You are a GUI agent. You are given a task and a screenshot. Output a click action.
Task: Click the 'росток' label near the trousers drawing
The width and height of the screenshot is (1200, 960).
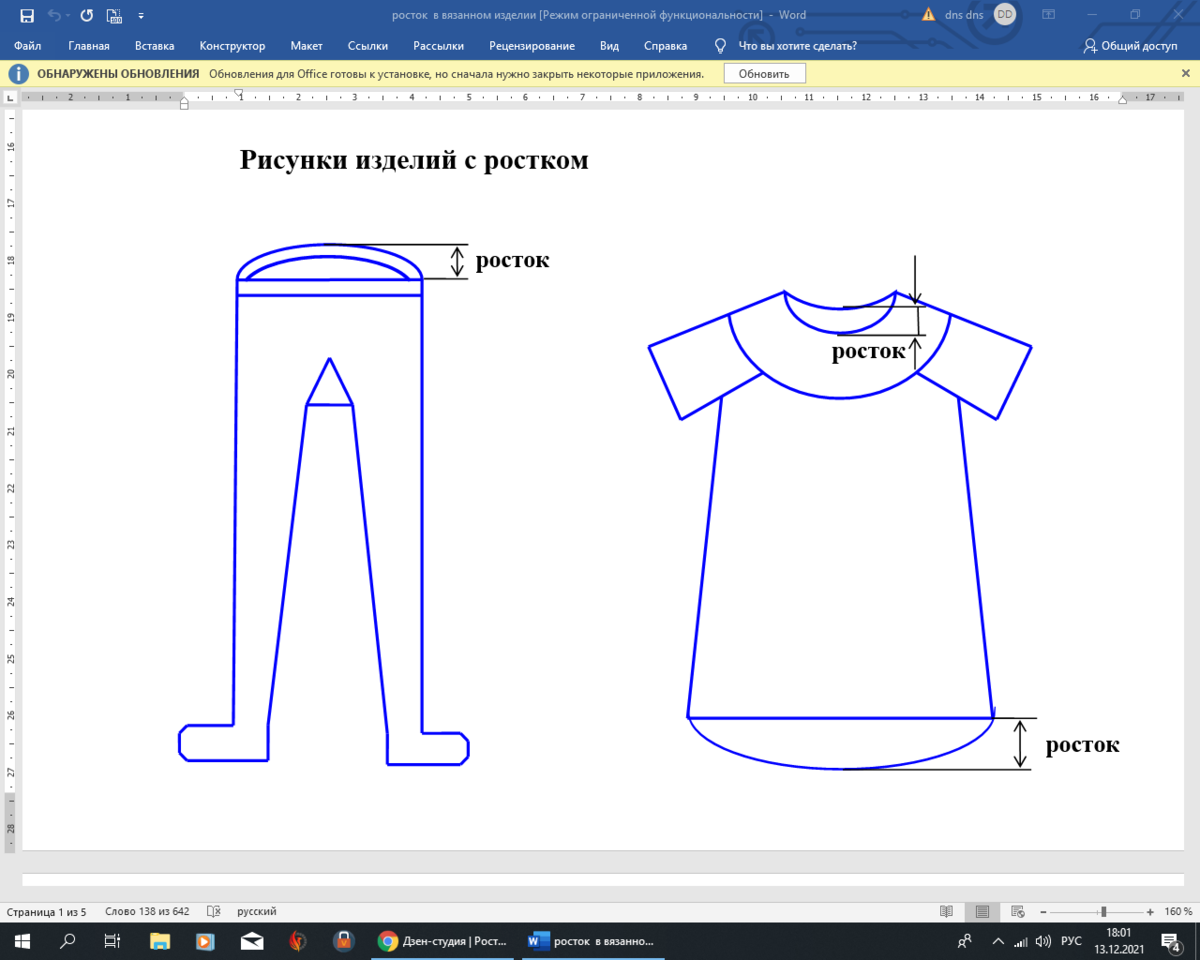pos(512,260)
